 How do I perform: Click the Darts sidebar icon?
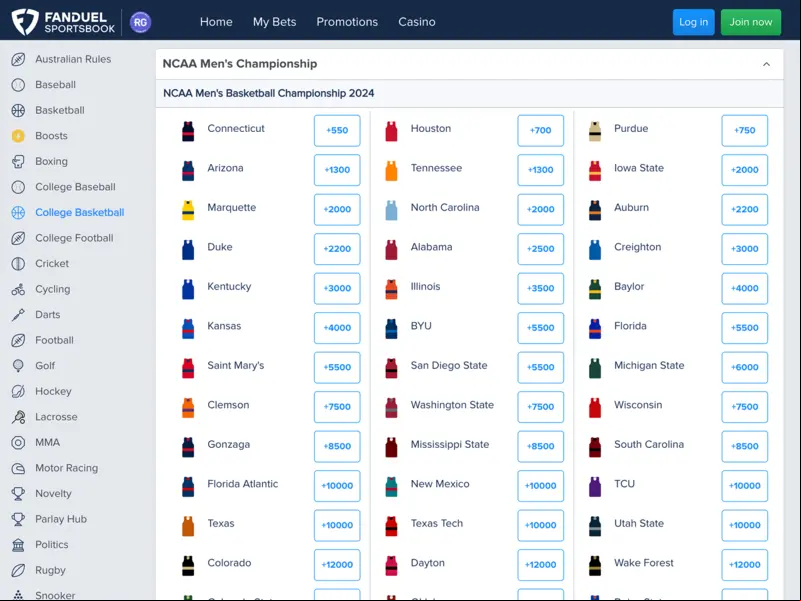[18, 315]
